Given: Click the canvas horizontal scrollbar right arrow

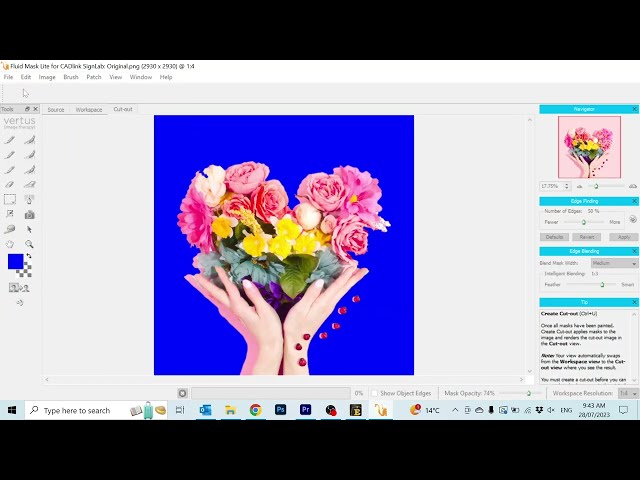Looking at the screenshot, I should [521, 380].
